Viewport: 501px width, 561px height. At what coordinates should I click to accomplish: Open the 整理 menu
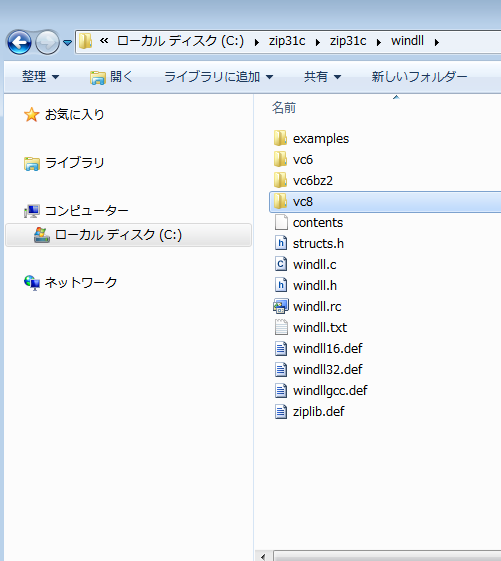point(40,77)
